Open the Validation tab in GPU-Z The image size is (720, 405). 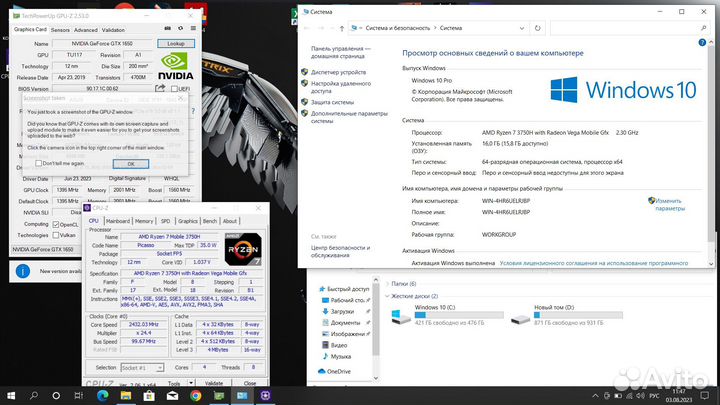point(113,30)
